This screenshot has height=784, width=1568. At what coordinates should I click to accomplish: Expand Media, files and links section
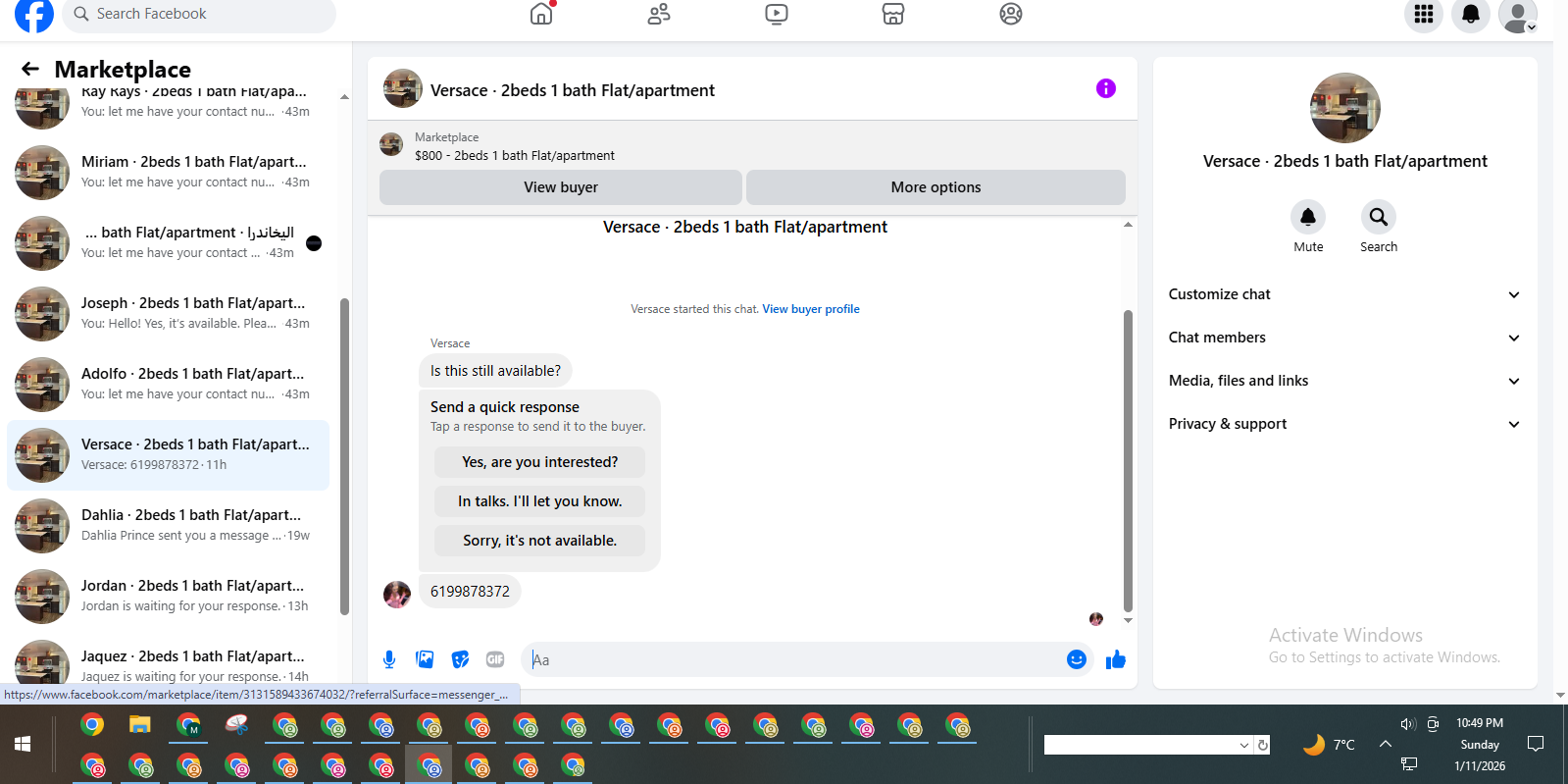(x=1345, y=381)
